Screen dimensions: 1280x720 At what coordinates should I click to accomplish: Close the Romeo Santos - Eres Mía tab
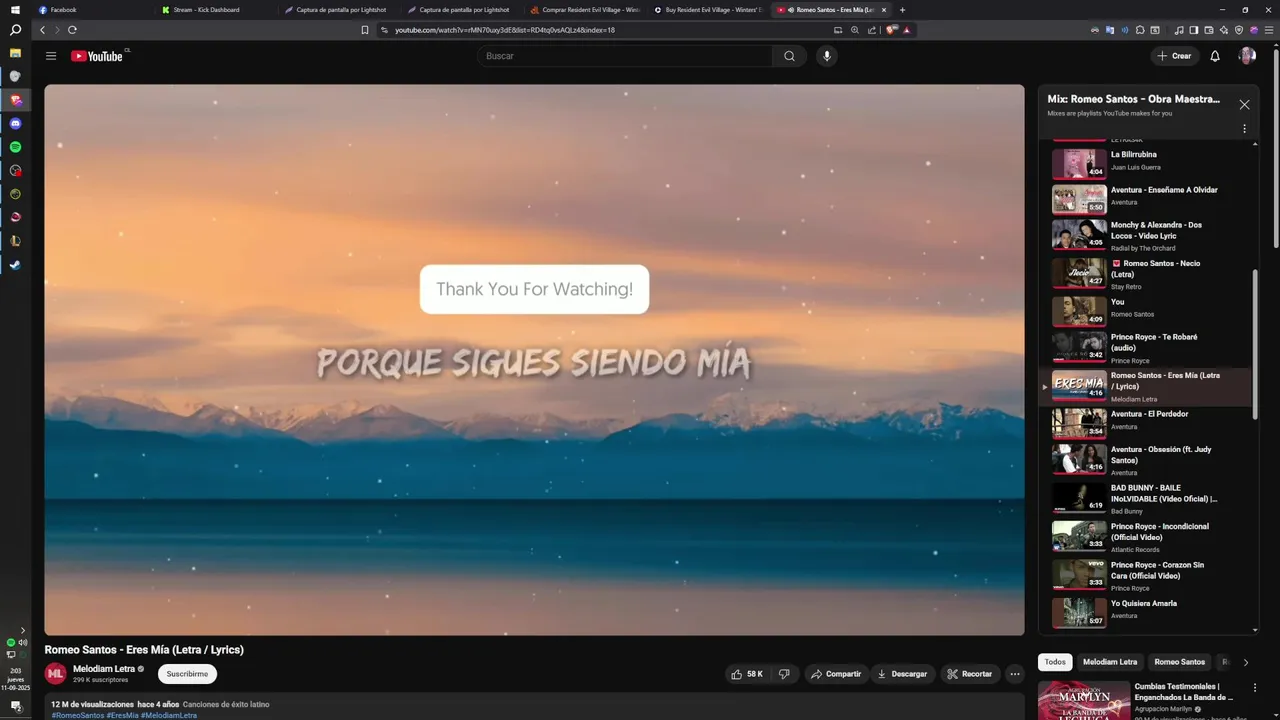883,10
